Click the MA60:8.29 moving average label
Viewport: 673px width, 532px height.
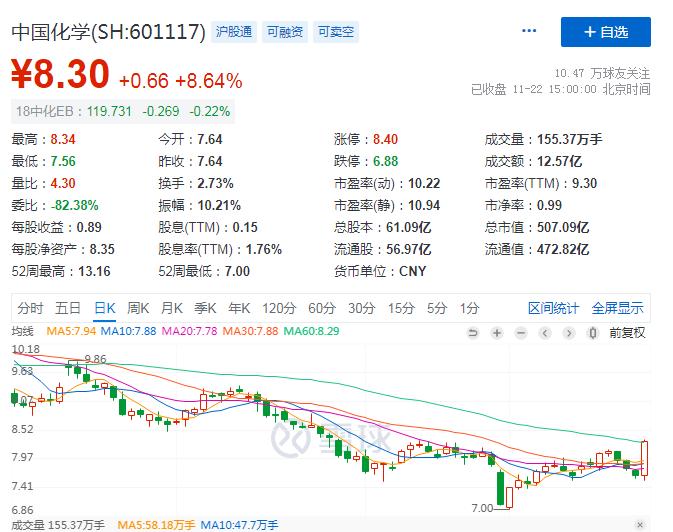coord(312,331)
